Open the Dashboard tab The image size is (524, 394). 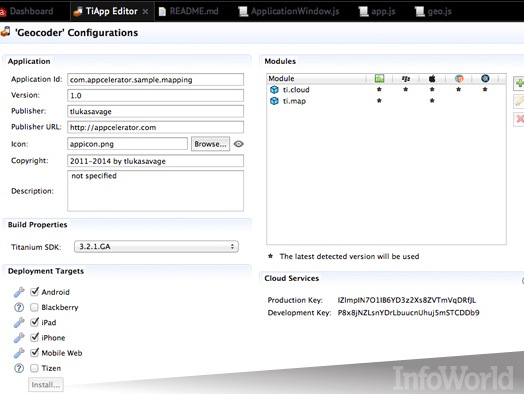click(27, 11)
